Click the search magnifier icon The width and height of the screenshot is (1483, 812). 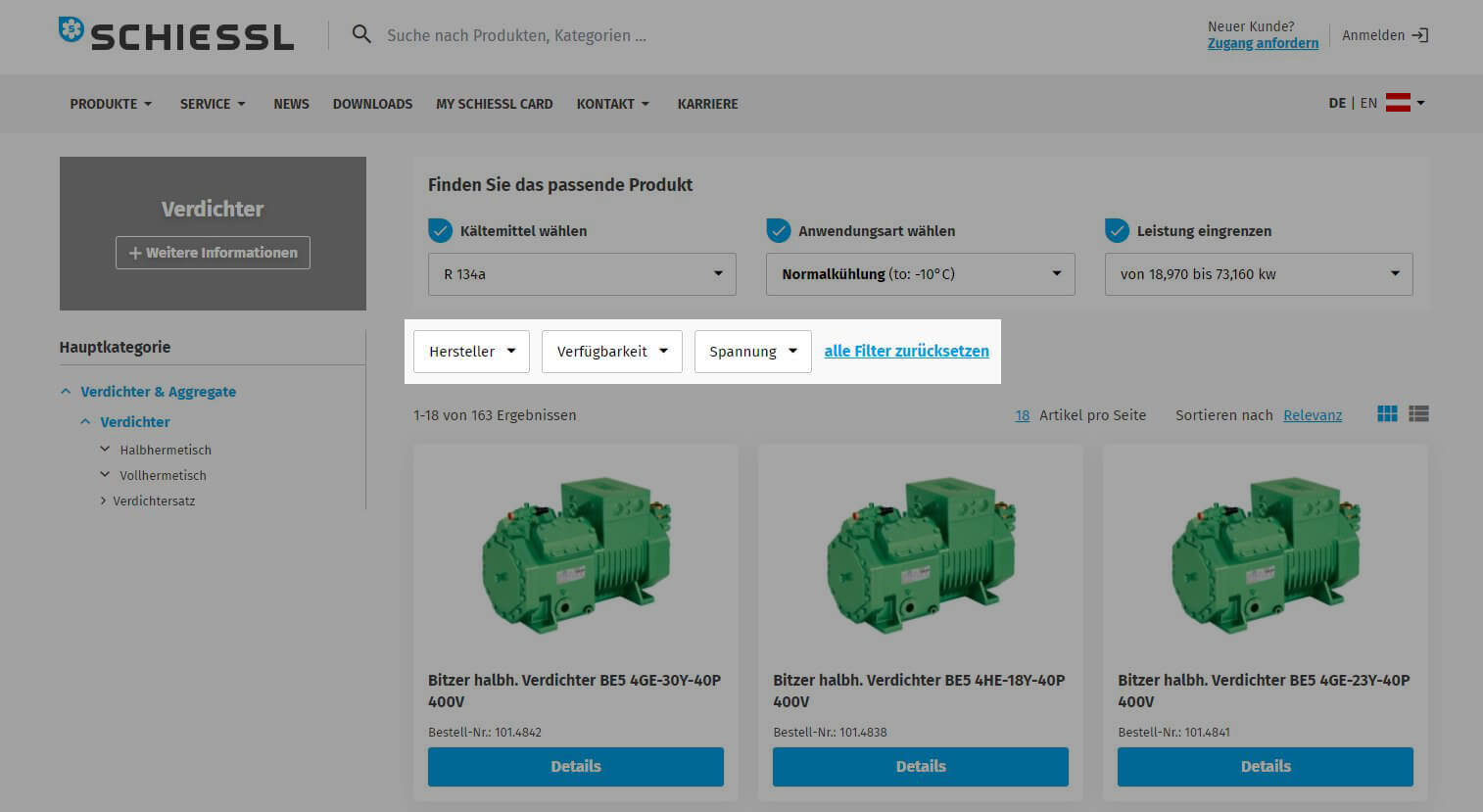(x=361, y=35)
